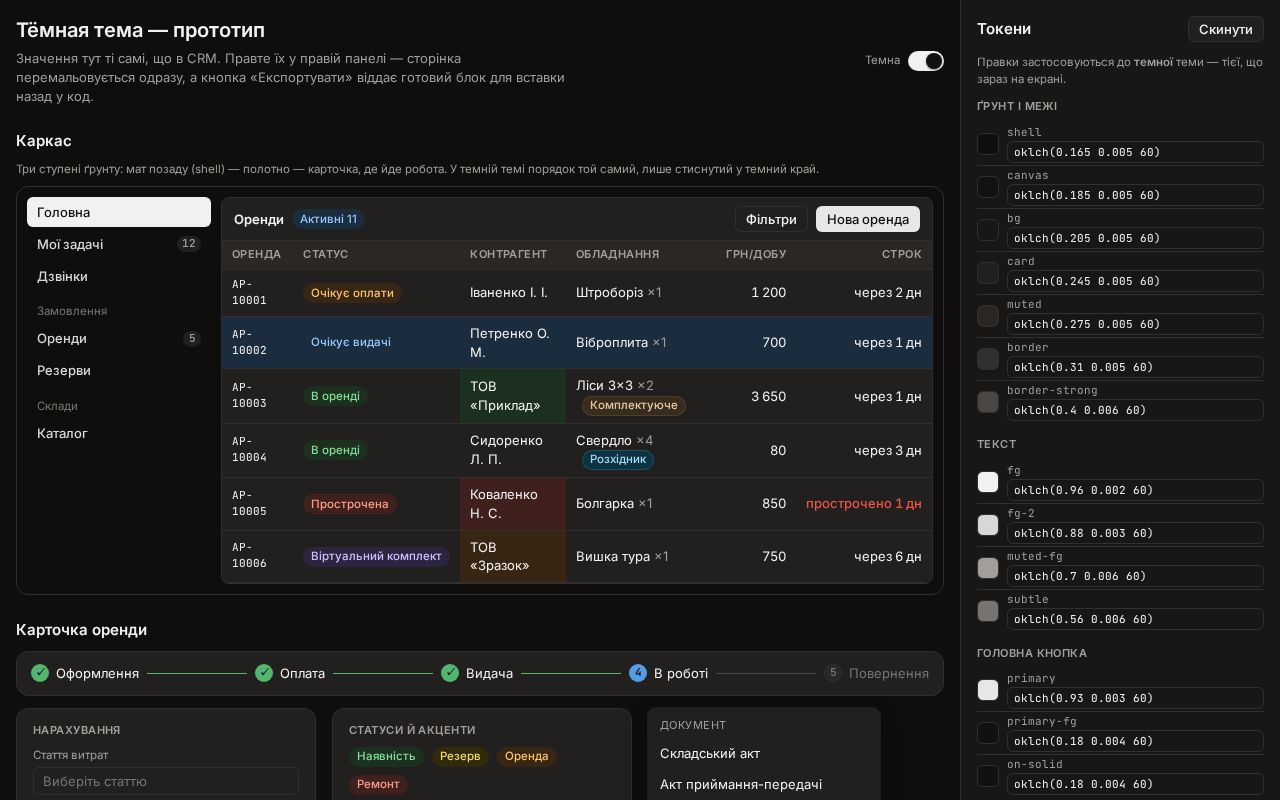
Task: Open Каталог in the sidebar
Action: [x=119, y=433]
